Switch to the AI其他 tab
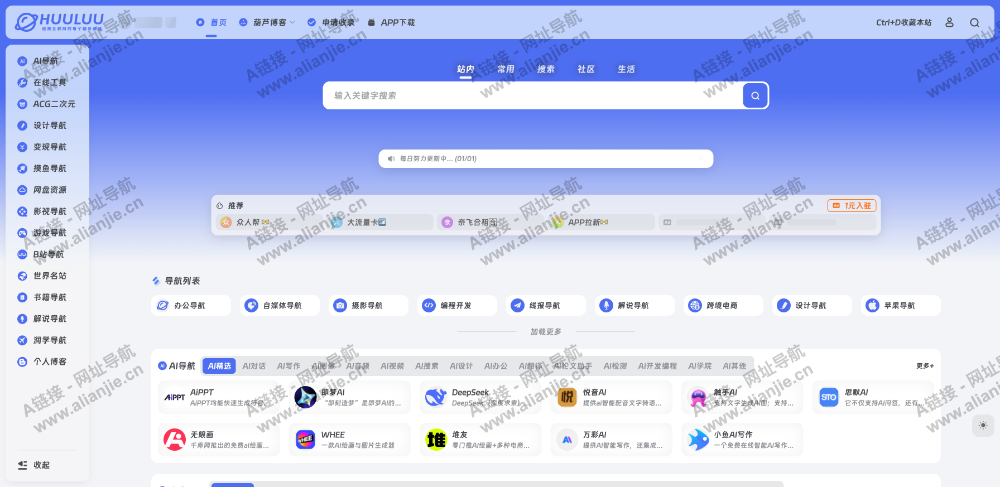Screen dimensions: 1000x487 pyautogui.click(x=734, y=366)
